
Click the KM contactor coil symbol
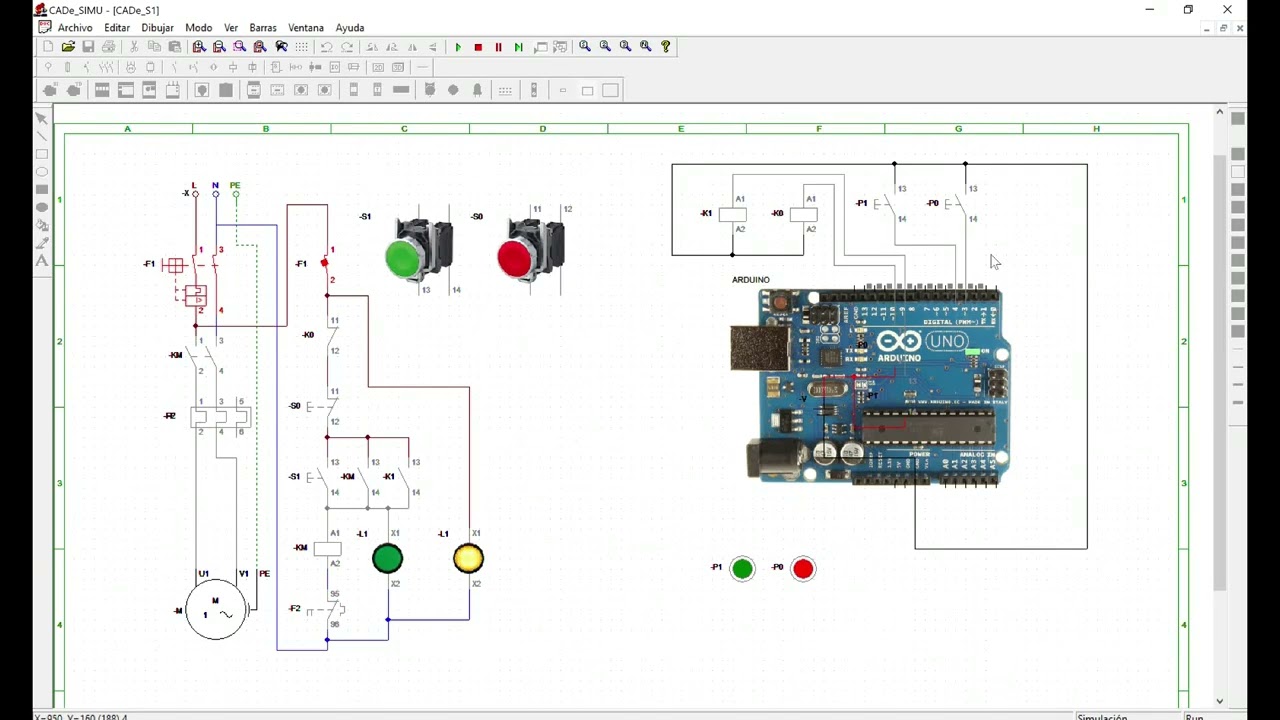pyautogui.click(x=328, y=549)
